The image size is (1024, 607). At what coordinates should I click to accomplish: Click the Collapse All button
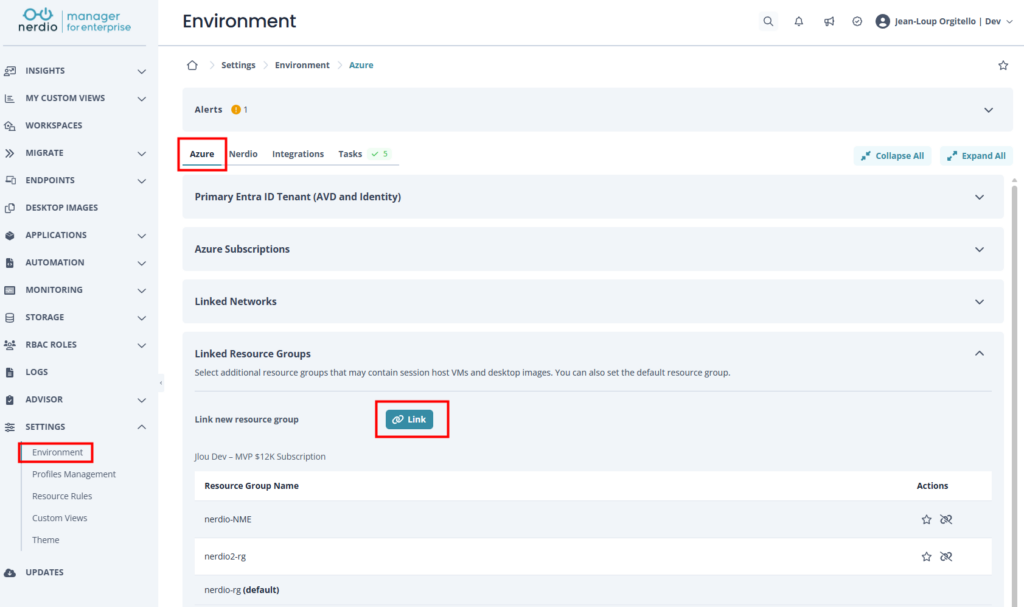[892, 156]
